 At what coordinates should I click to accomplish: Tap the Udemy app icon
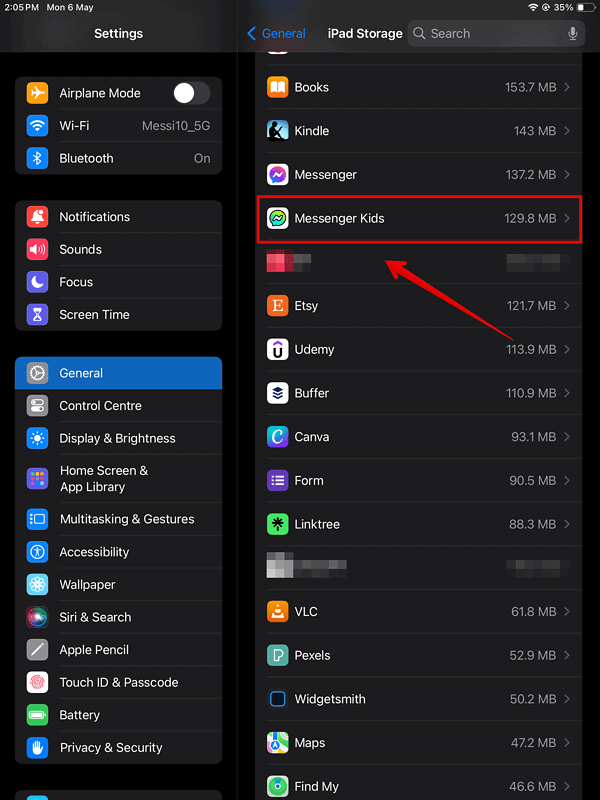pyautogui.click(x=278, y=349)
